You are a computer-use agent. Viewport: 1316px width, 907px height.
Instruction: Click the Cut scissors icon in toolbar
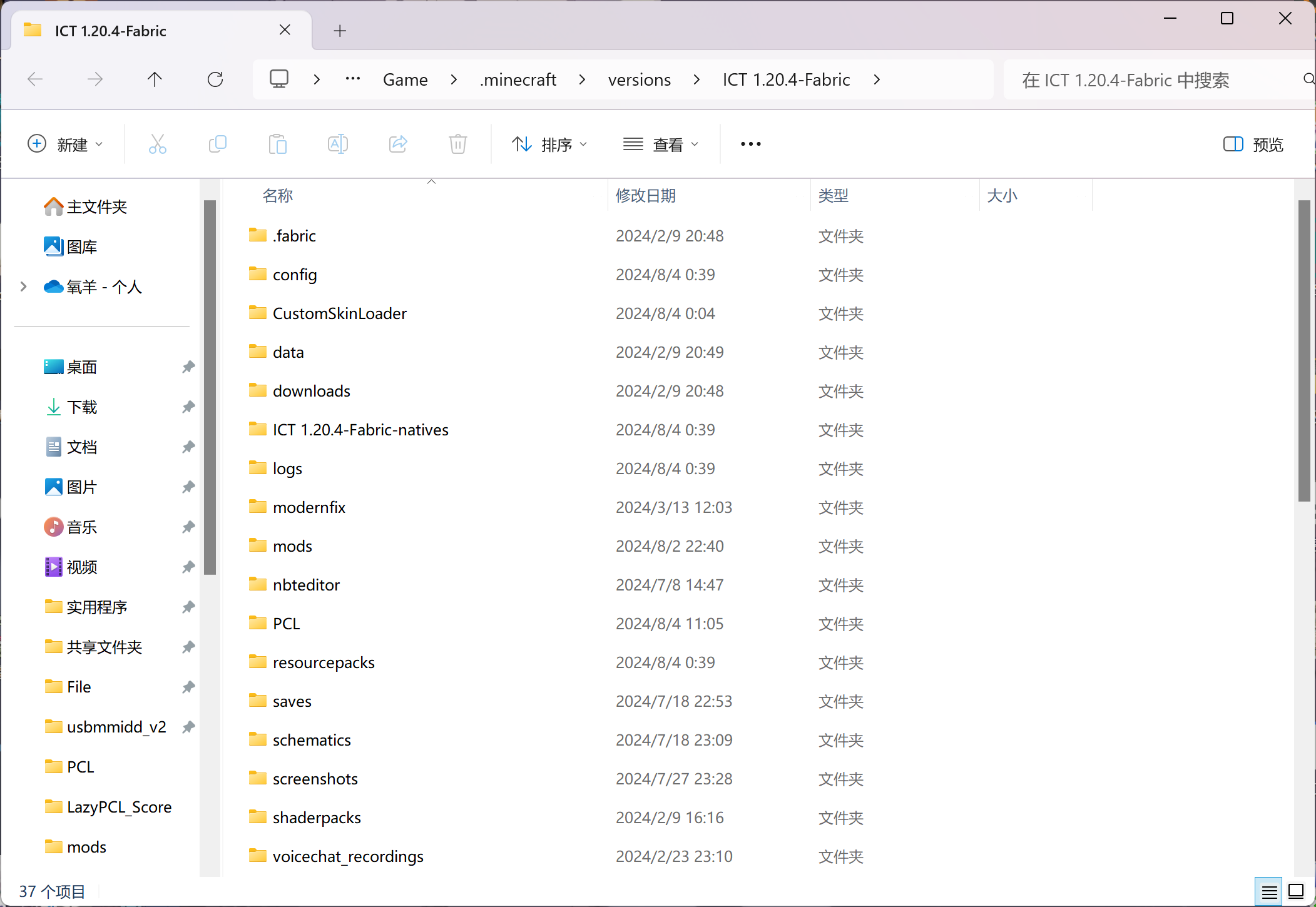tap(158, 144)
